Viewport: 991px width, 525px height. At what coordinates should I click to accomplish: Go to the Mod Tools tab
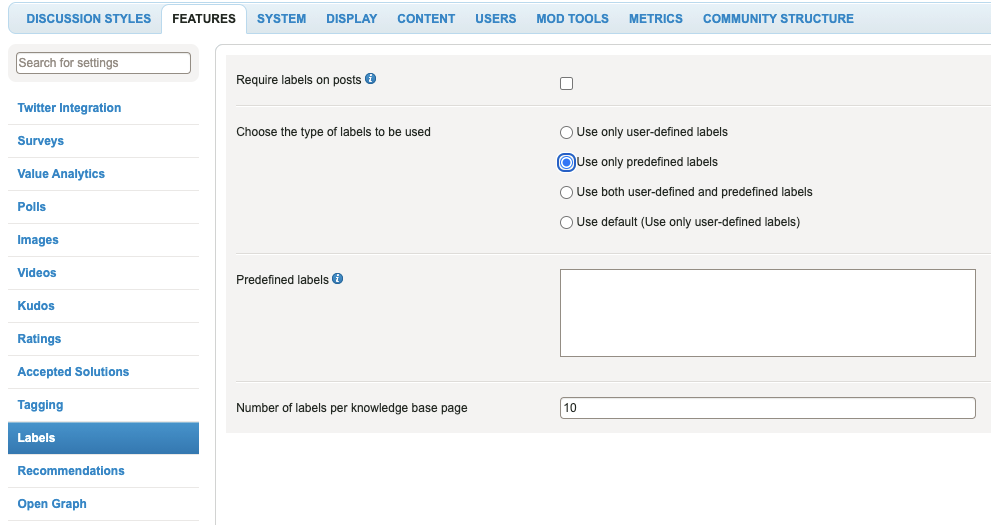[572, 19]
